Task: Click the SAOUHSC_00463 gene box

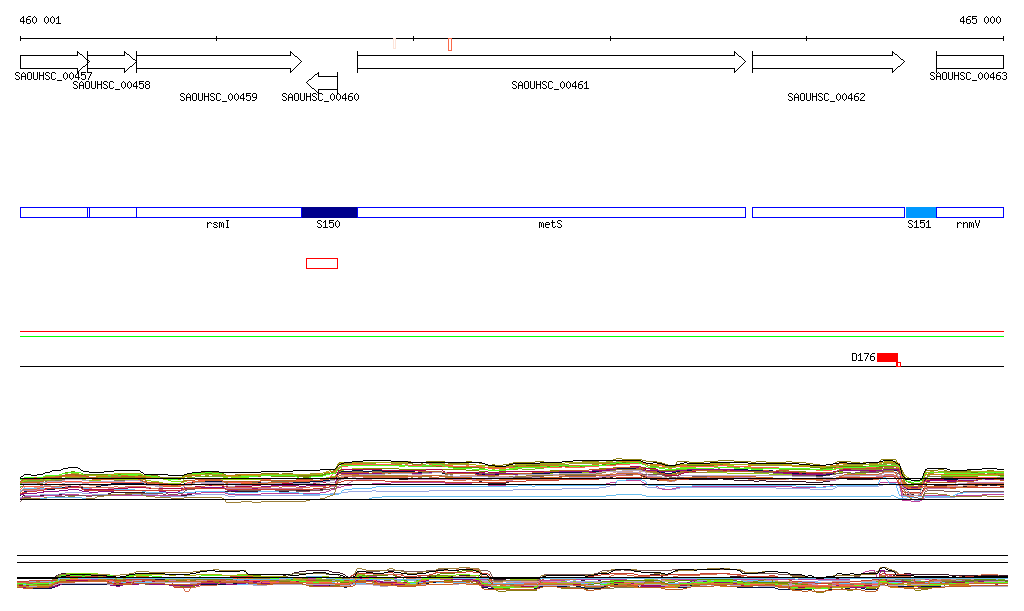Action: pyautogui.click(x=969, y=62)
